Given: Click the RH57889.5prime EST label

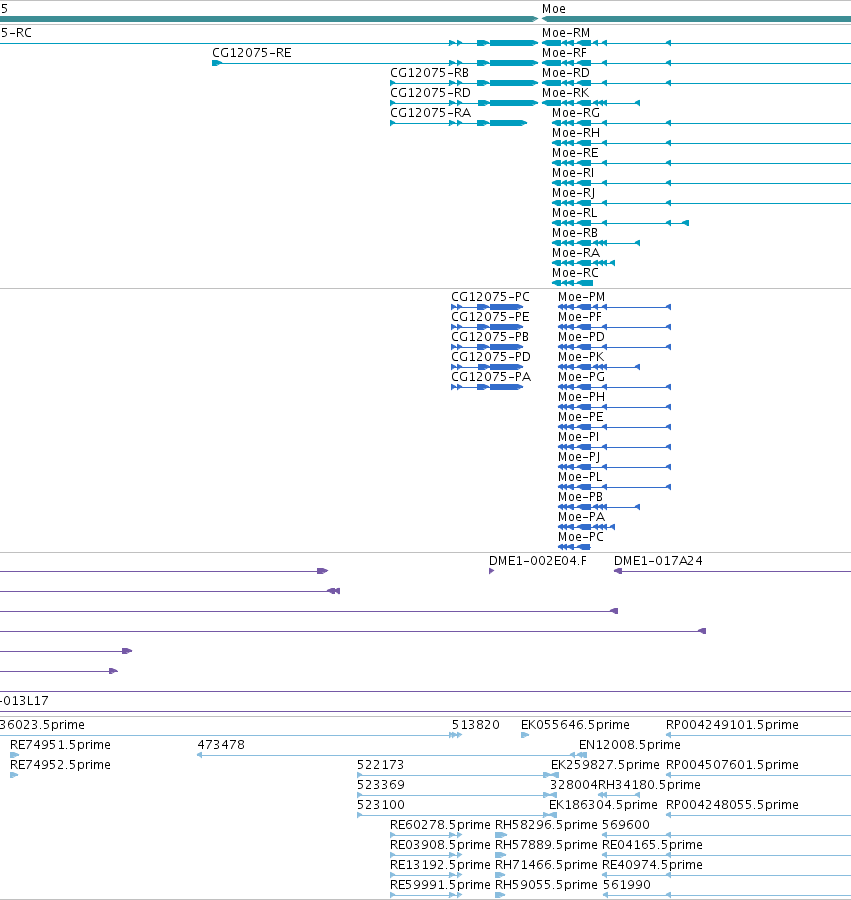Looking at the screenshot, I should 546,845.
